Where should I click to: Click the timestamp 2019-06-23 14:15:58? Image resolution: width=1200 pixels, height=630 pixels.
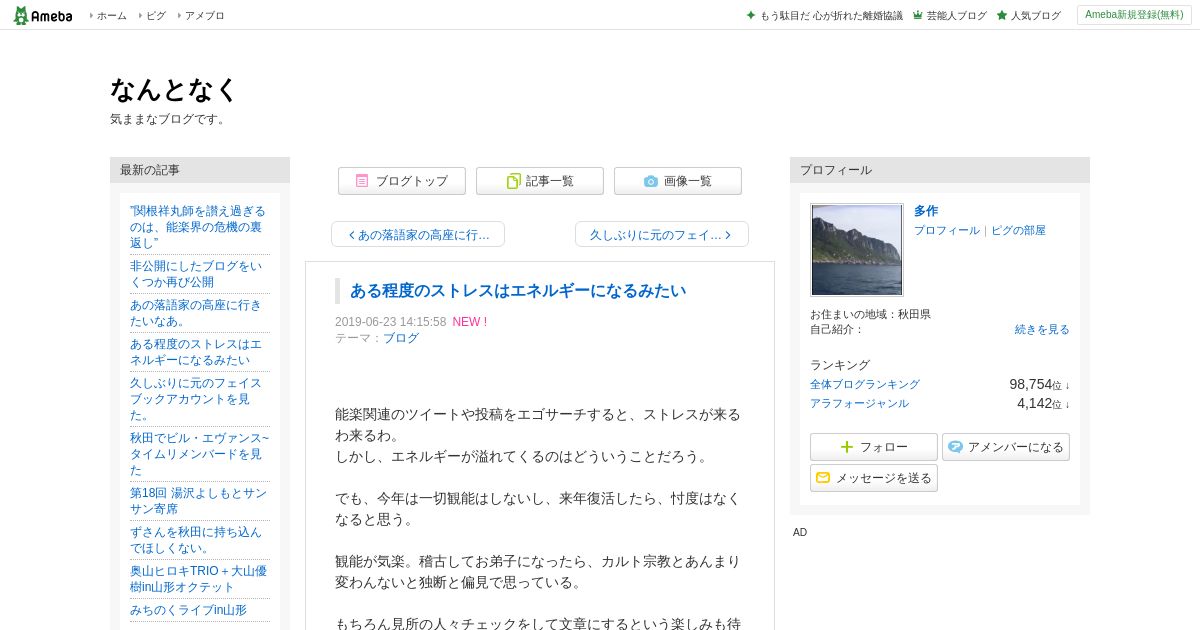pyautogui.click(x=390, y=322)
